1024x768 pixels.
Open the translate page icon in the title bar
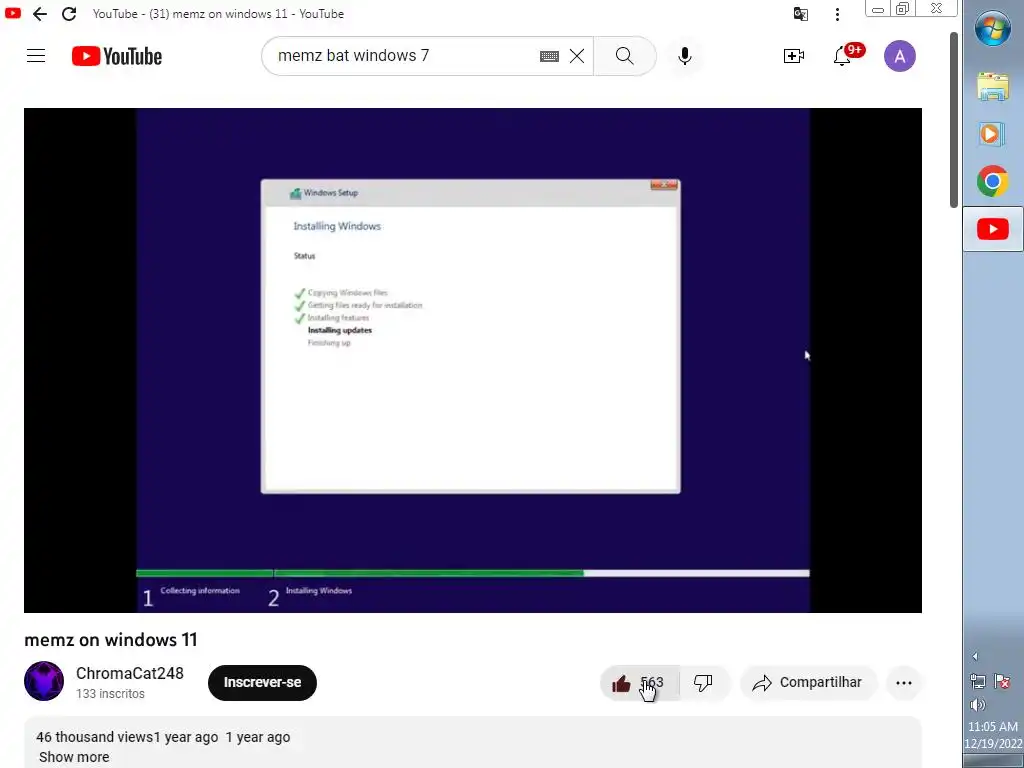801,14
